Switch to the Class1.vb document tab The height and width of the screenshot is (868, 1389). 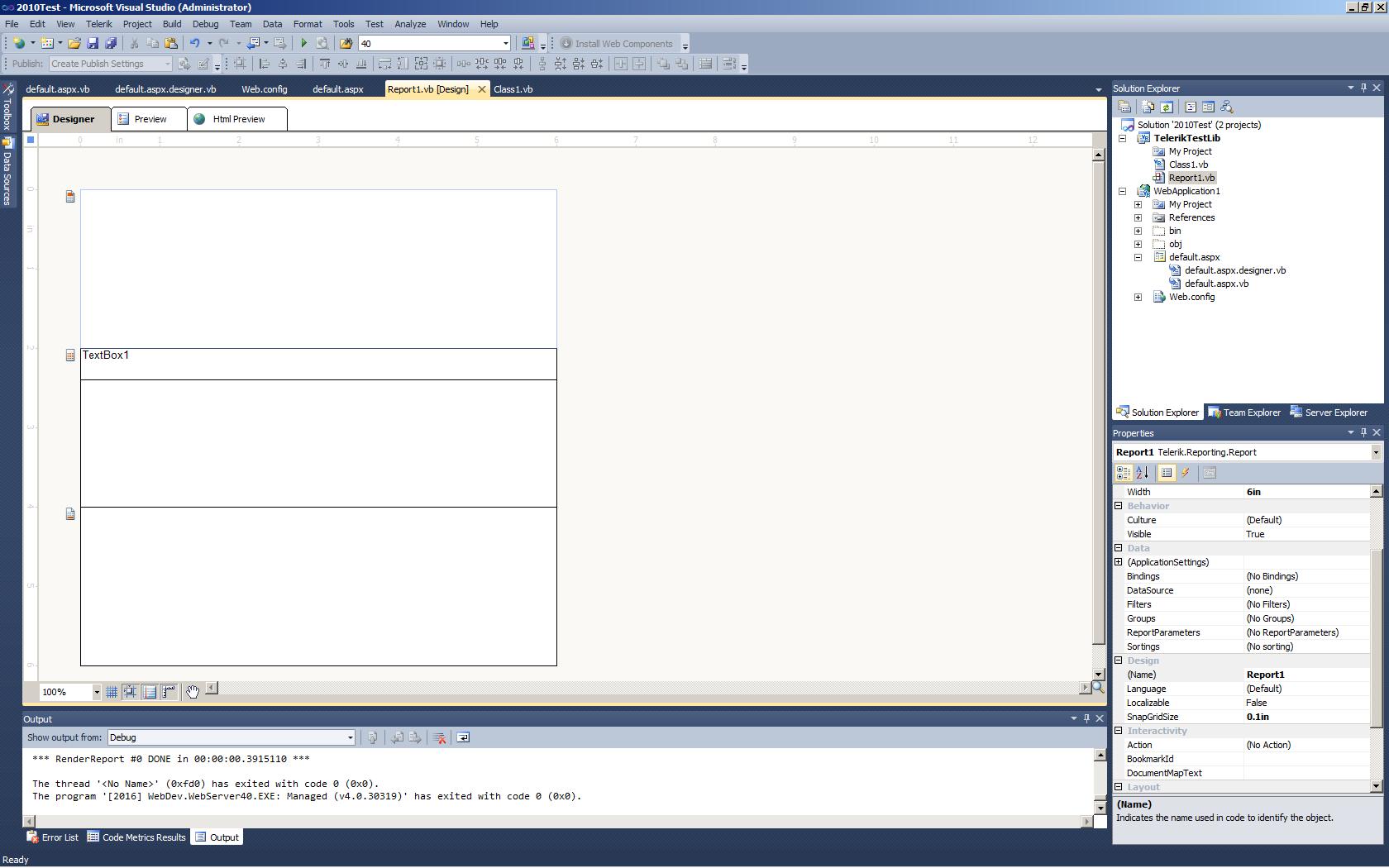[513, 89]
